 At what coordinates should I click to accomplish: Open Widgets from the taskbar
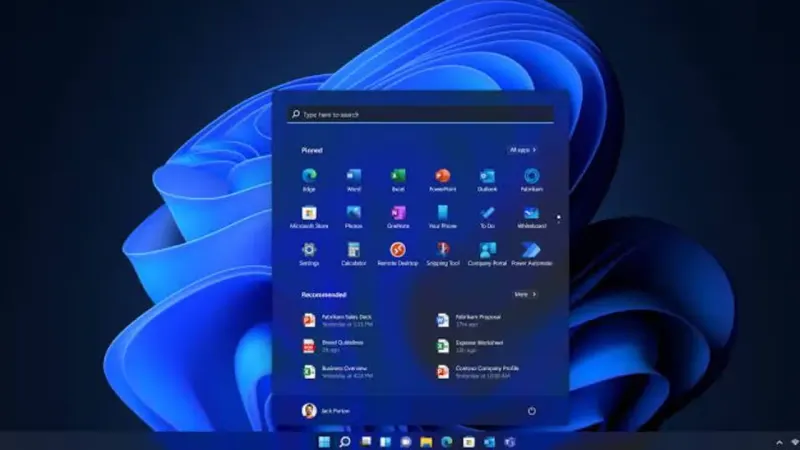tap(386, 442)
